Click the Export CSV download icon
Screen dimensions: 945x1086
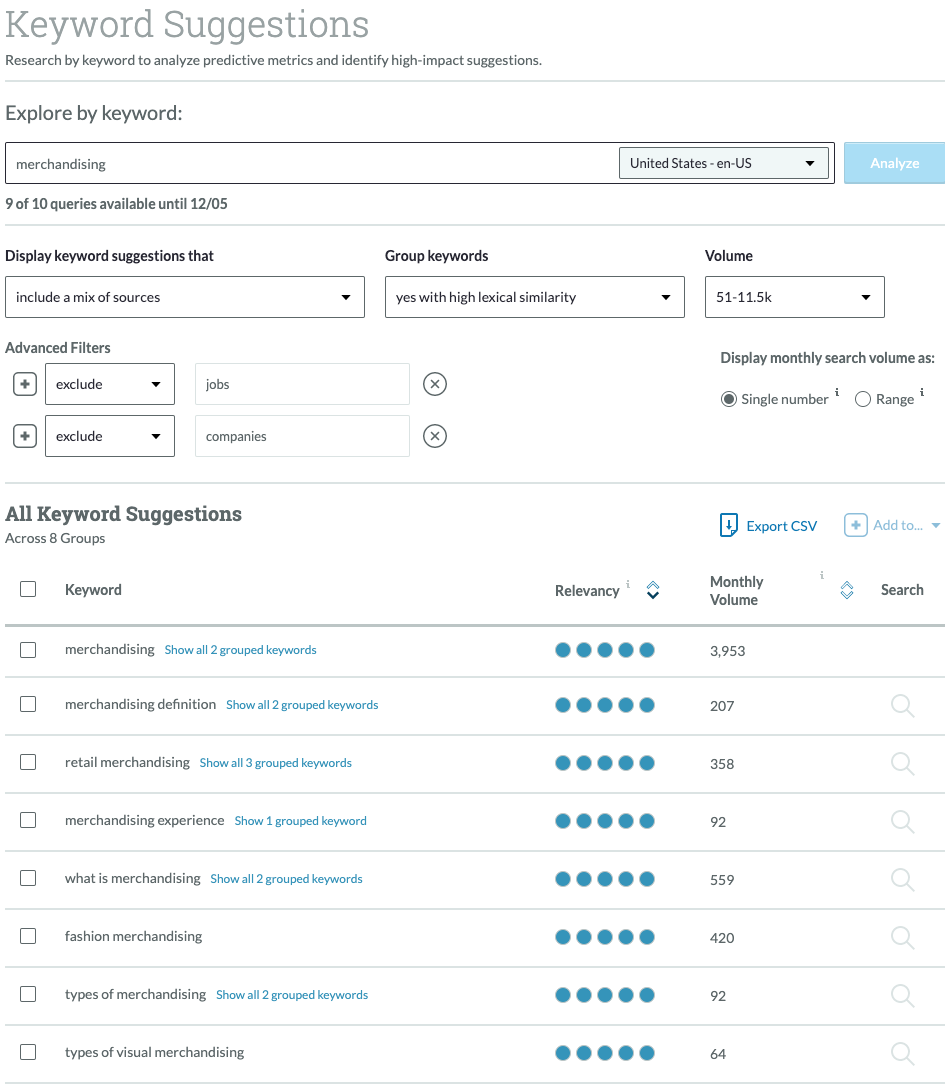pos(729,526)
